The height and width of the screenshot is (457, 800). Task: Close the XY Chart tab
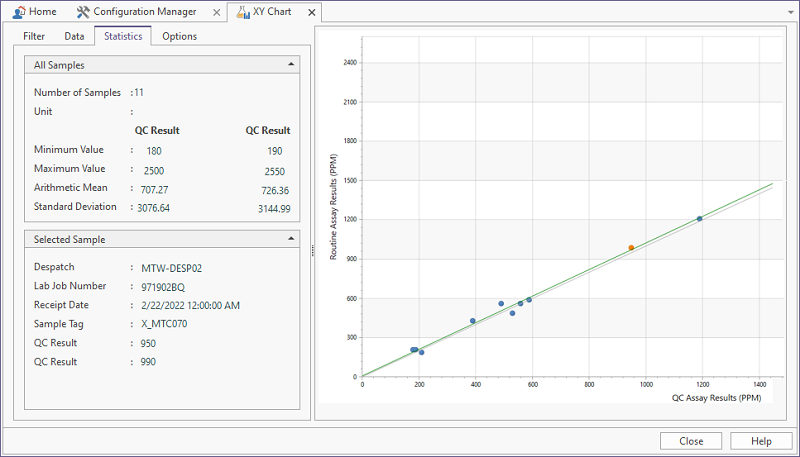pyautogui.click(x=311, y=12)
